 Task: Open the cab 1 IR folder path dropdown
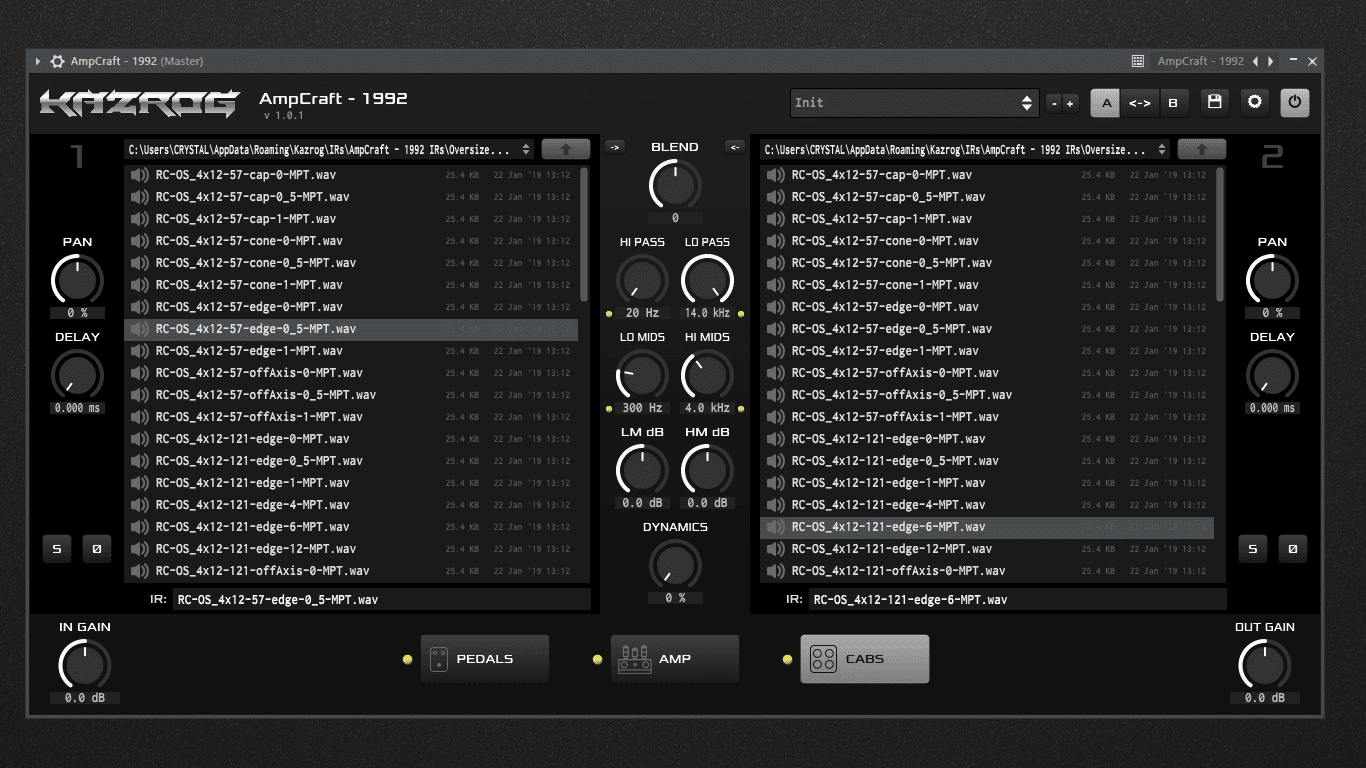[330, 149]
